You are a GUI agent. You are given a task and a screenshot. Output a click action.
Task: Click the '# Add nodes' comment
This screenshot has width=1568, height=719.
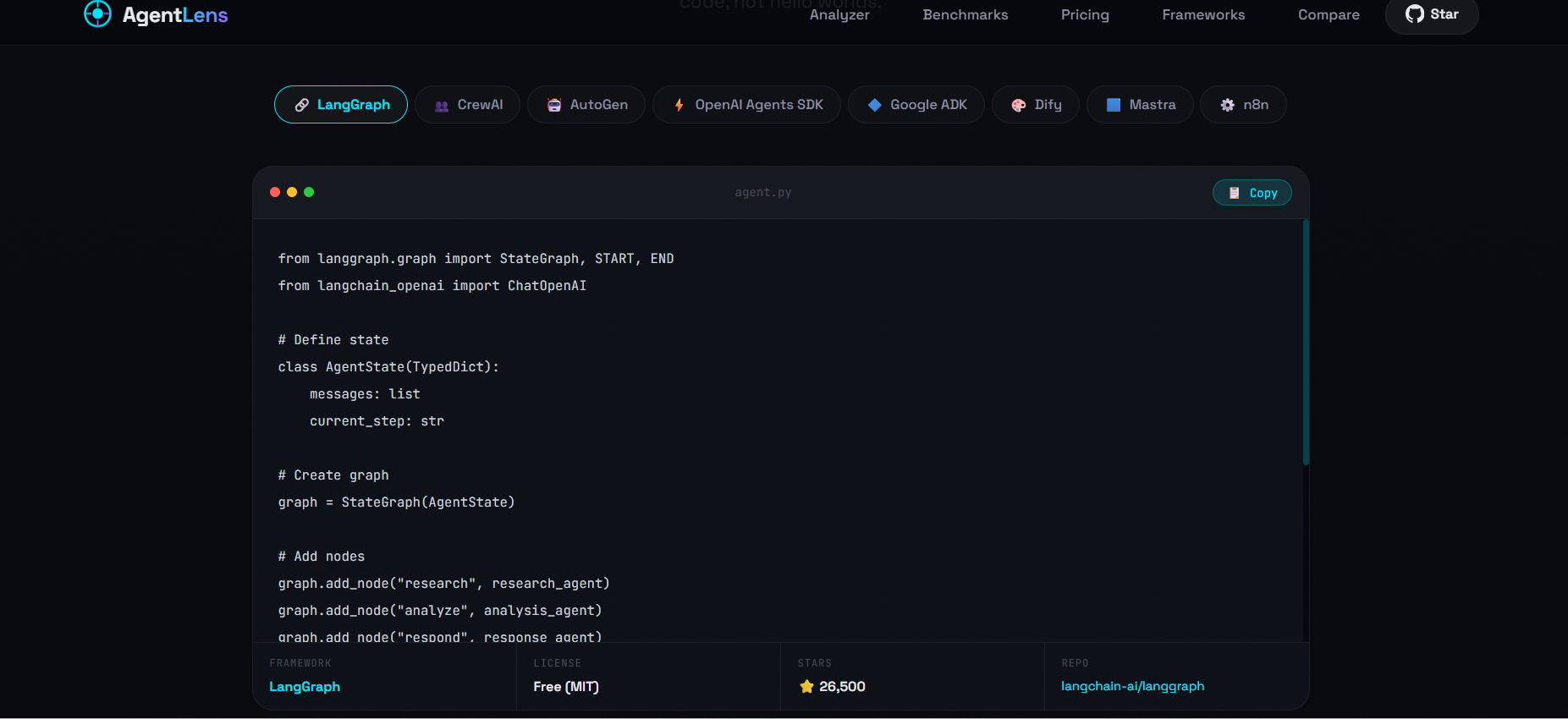[322, 557]
